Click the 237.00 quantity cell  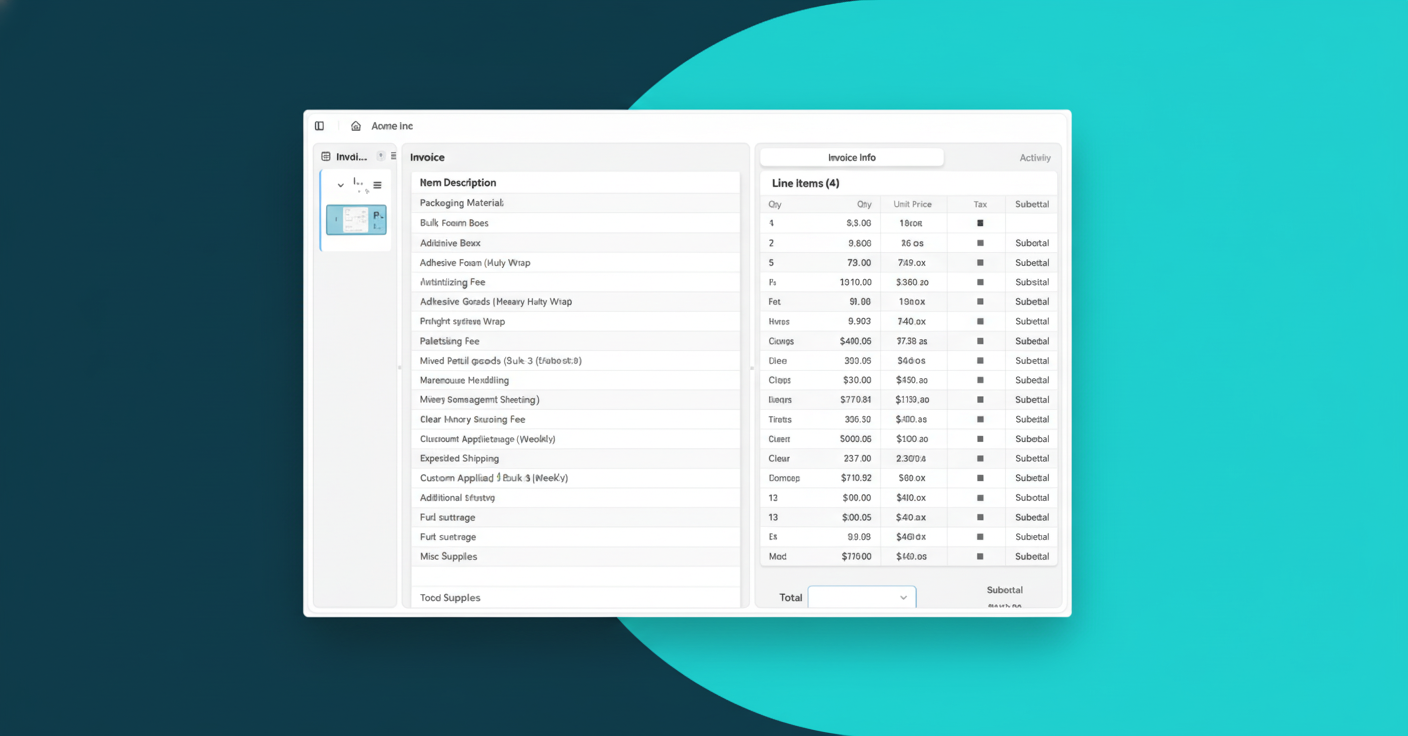[x=857, y=458]
